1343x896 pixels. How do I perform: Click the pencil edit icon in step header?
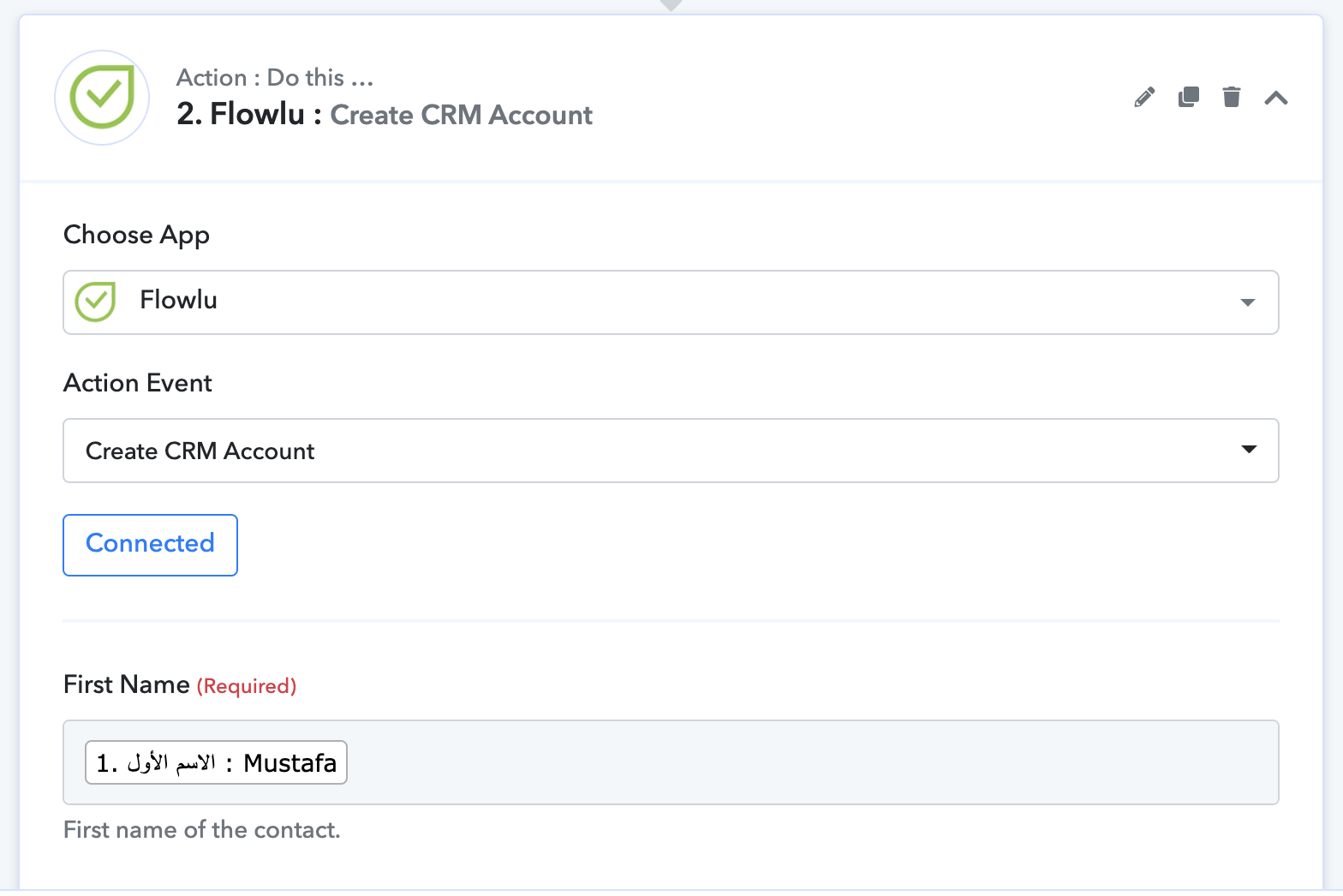pos(1144,98)
